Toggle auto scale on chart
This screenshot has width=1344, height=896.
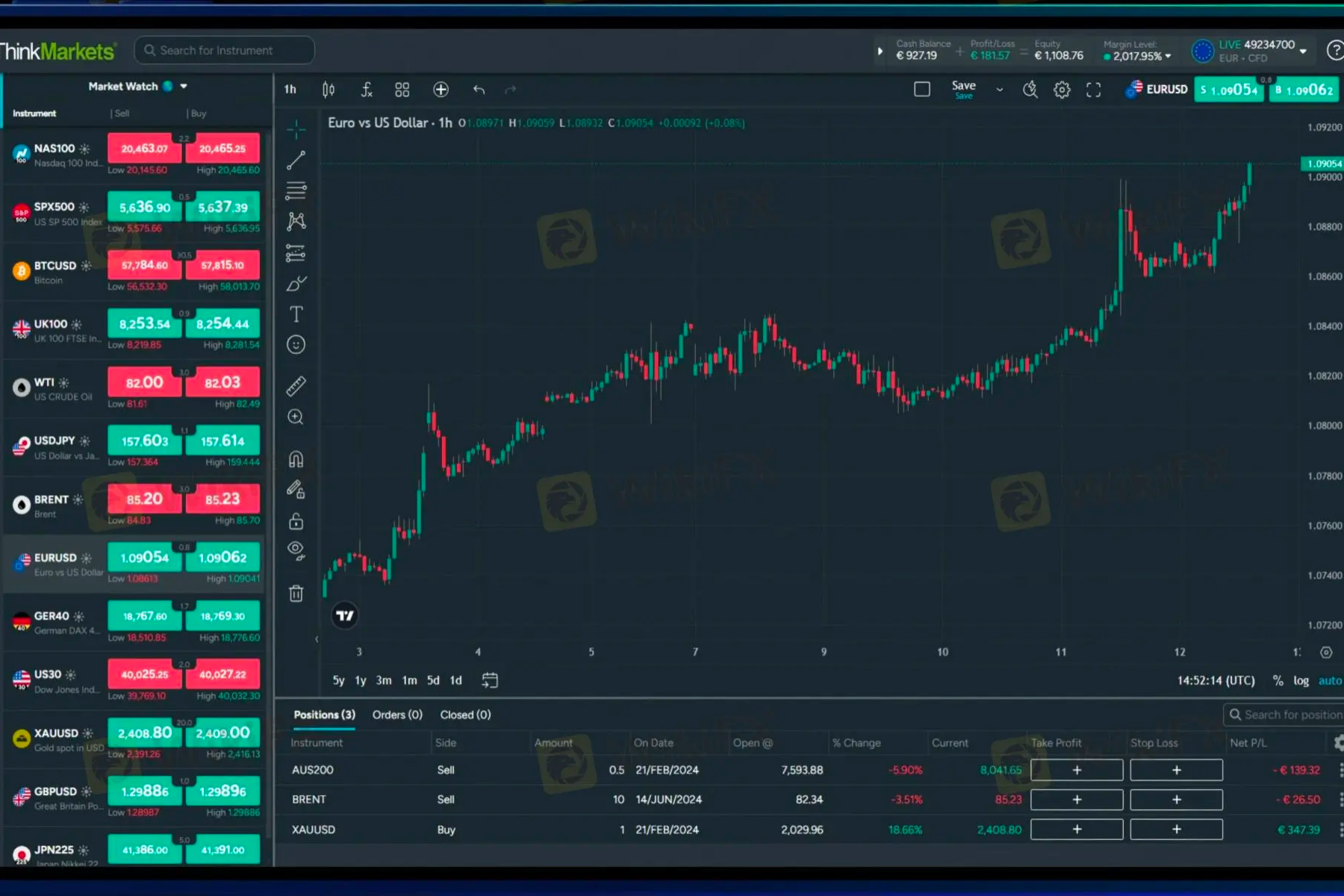click(x=1329, y=680)
